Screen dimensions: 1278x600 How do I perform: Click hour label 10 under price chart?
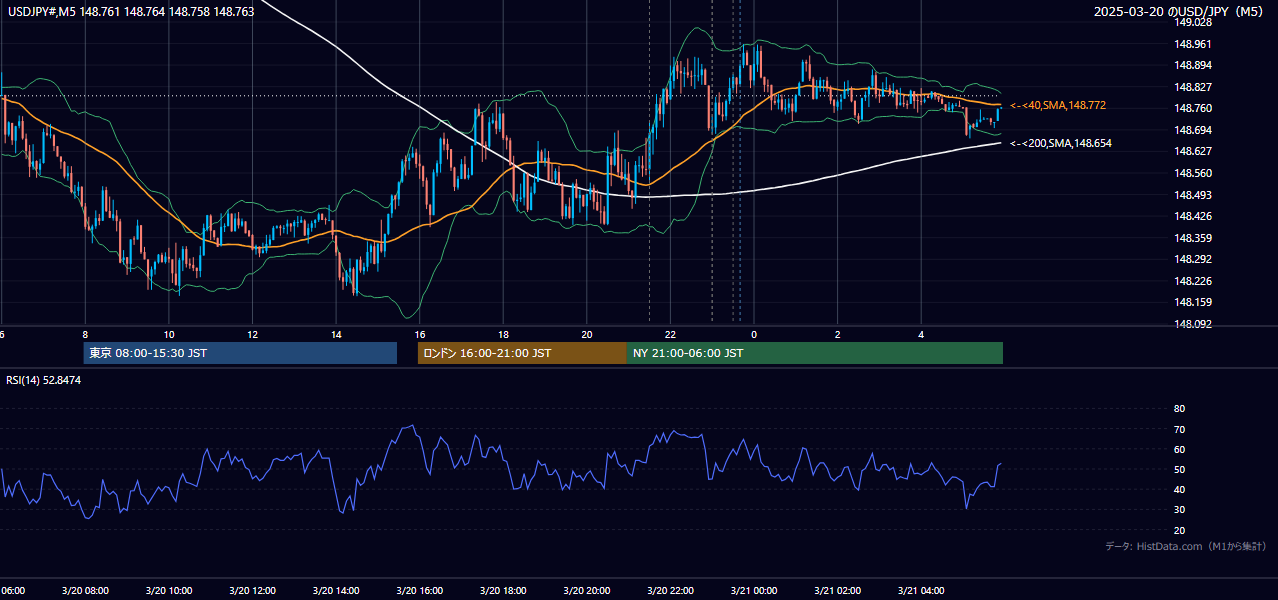pos(169,335)
